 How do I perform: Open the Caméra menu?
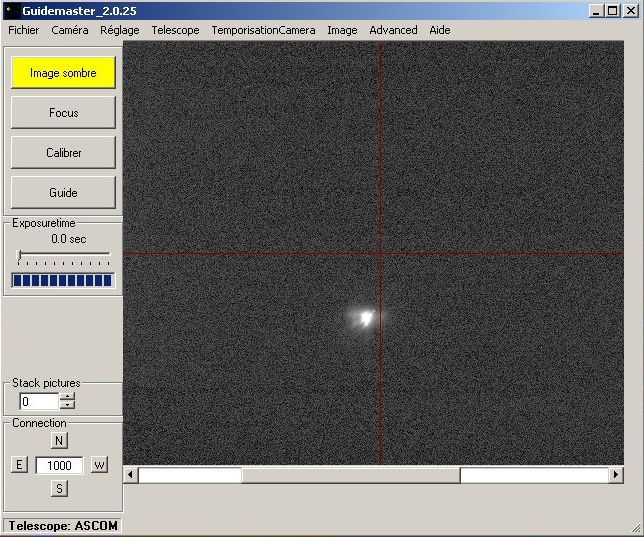69,30
